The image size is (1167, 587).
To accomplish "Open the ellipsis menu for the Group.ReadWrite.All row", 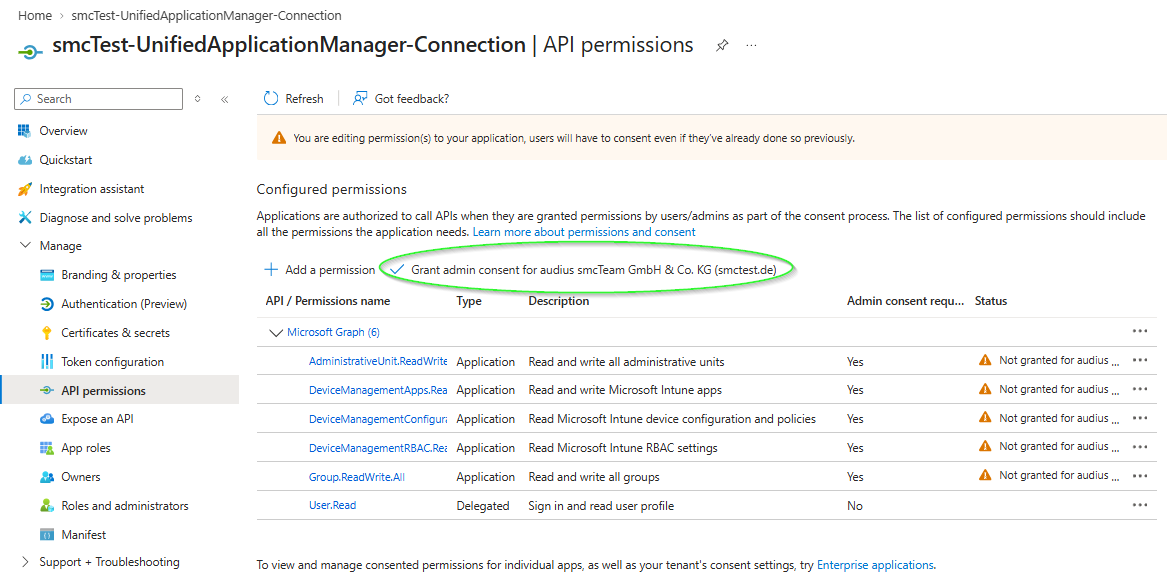I will 1139,476.
